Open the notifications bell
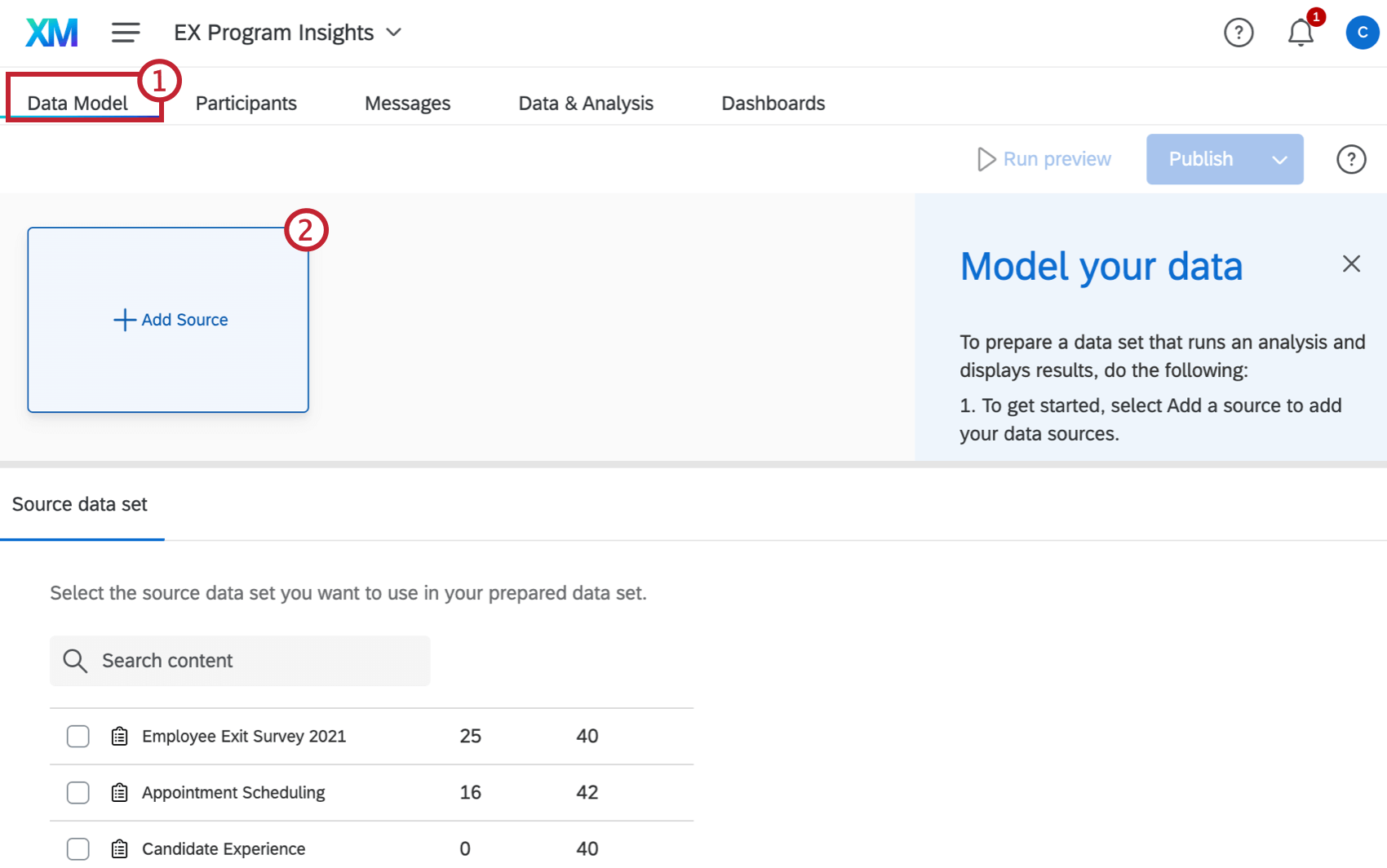Image resolution: width=1387 pixels, height=868 pixels. click(x=1301, y=33)
